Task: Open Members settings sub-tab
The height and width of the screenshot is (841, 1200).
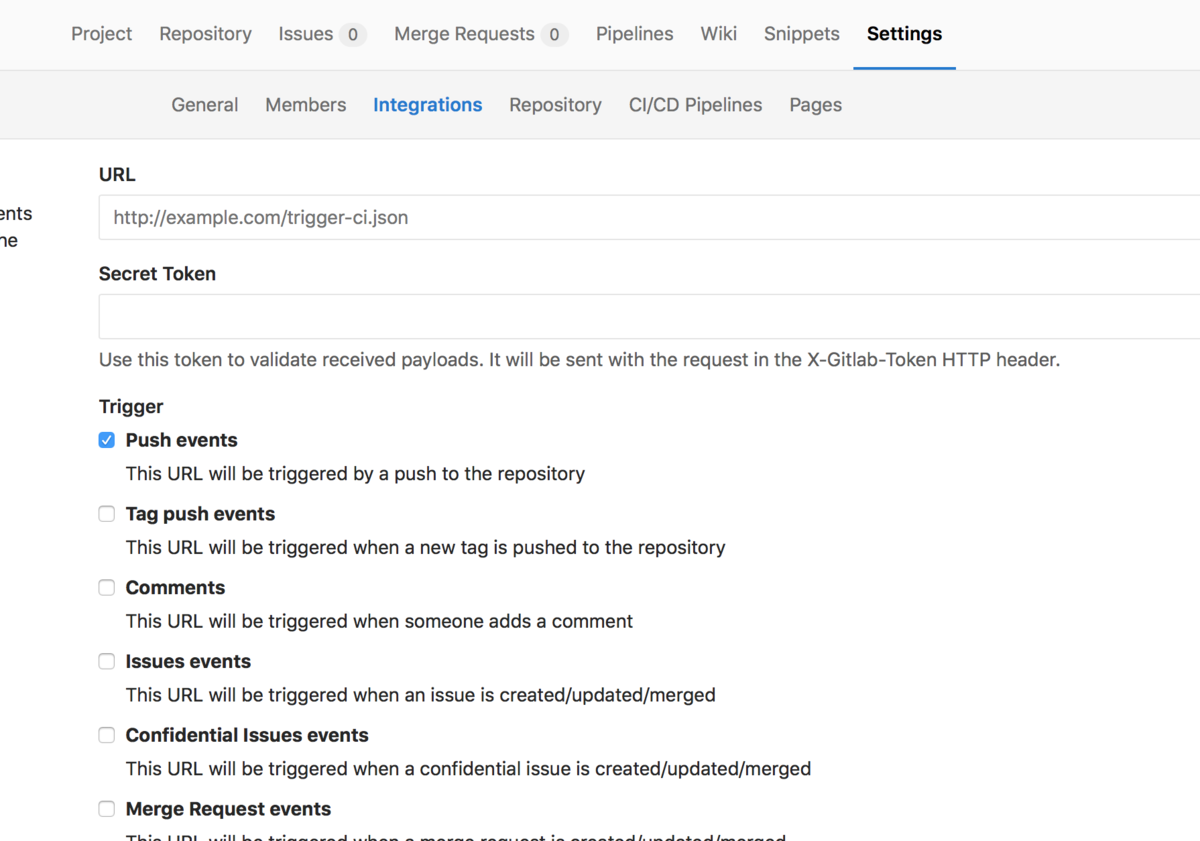Action: 305,105
